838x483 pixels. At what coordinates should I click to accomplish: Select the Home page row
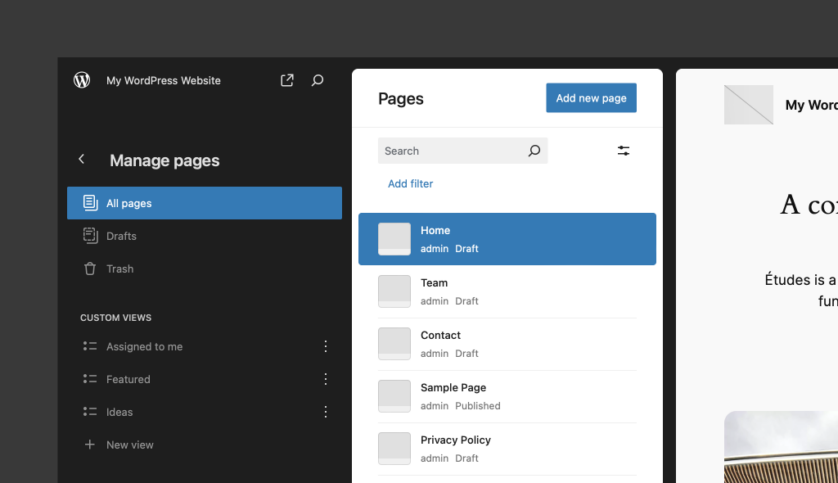pyautogui.click(x=507, y=239)
